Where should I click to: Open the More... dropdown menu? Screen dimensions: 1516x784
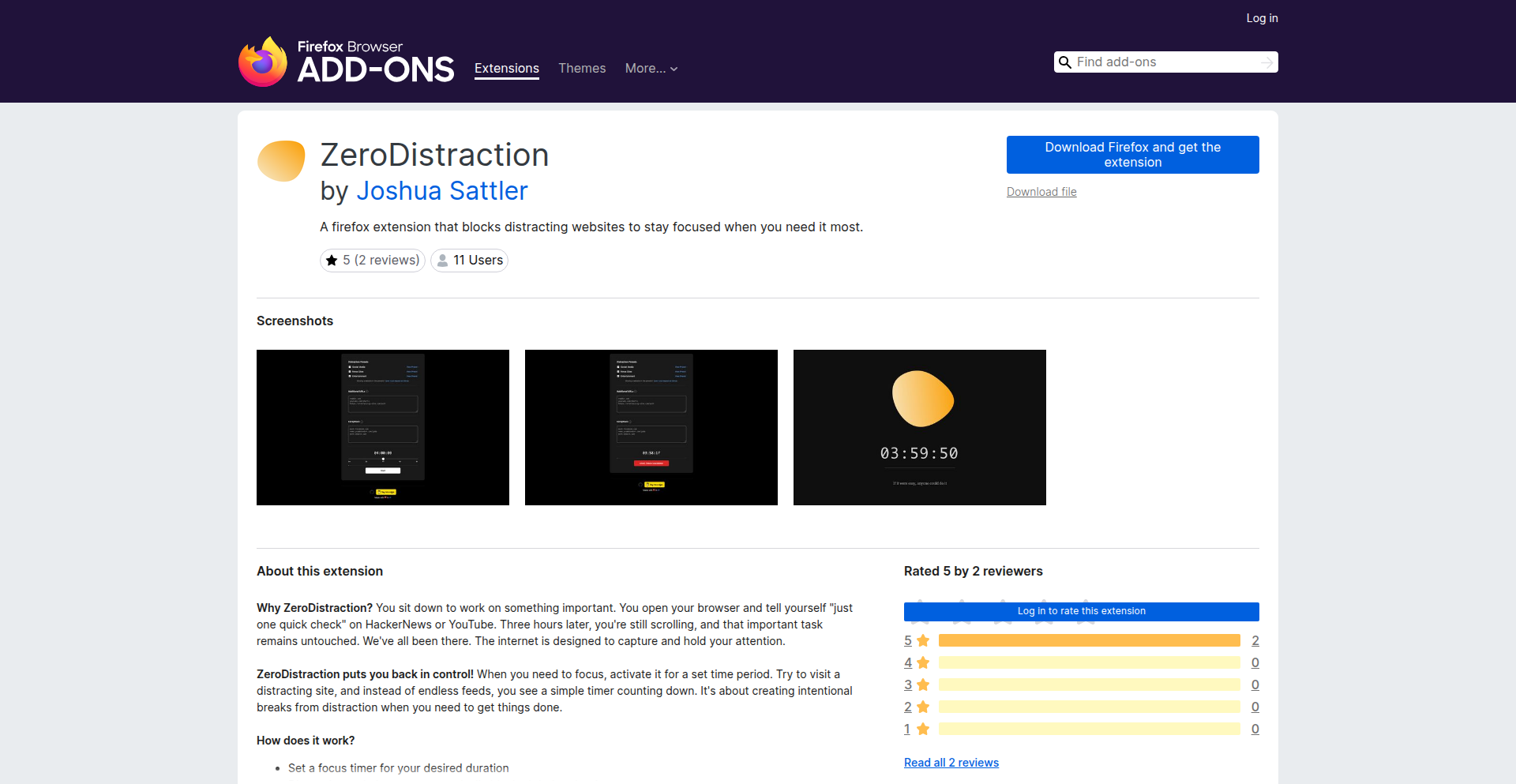point(651,69)
